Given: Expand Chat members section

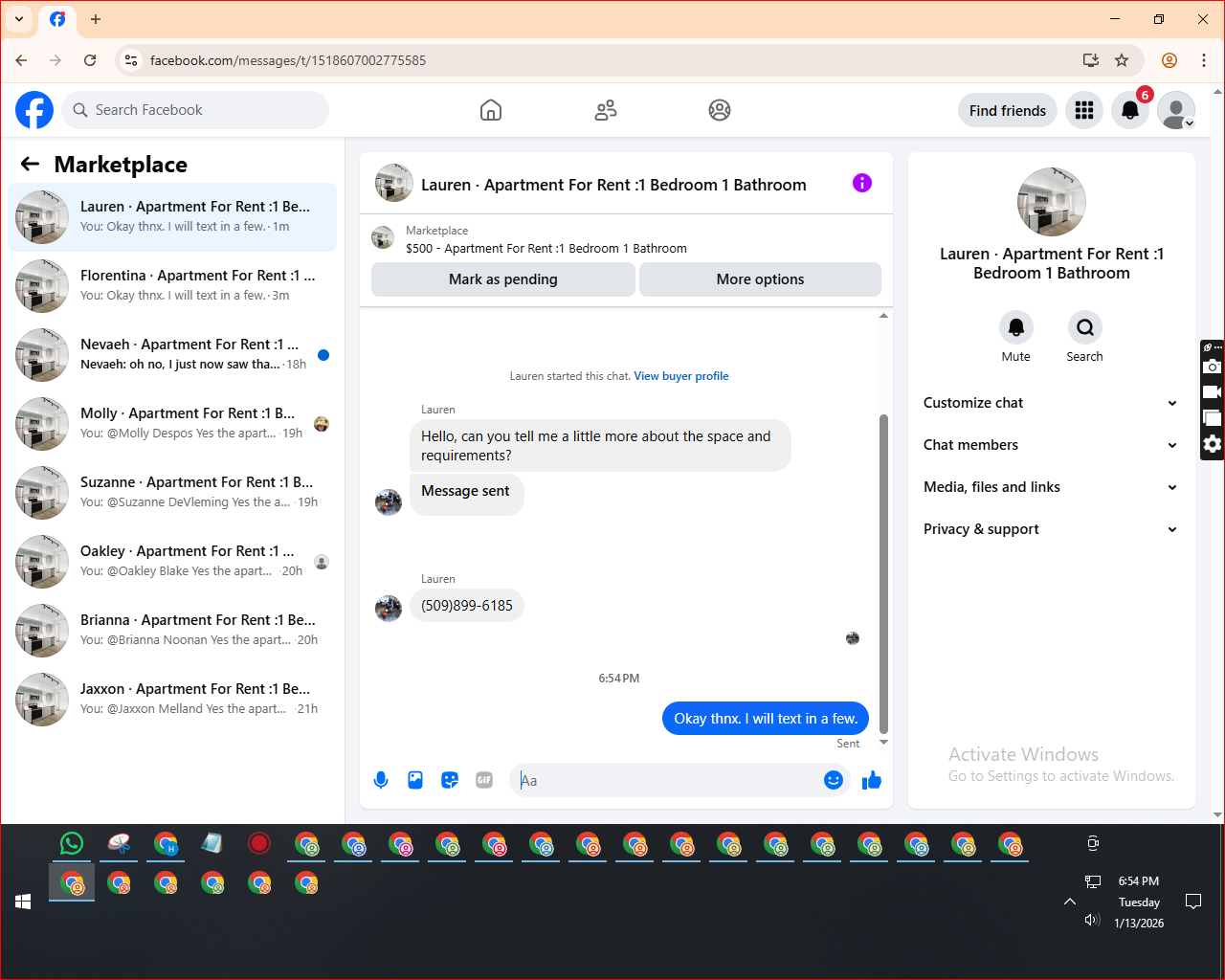Looking at the screenshot, I should [x=1051, y=445].
